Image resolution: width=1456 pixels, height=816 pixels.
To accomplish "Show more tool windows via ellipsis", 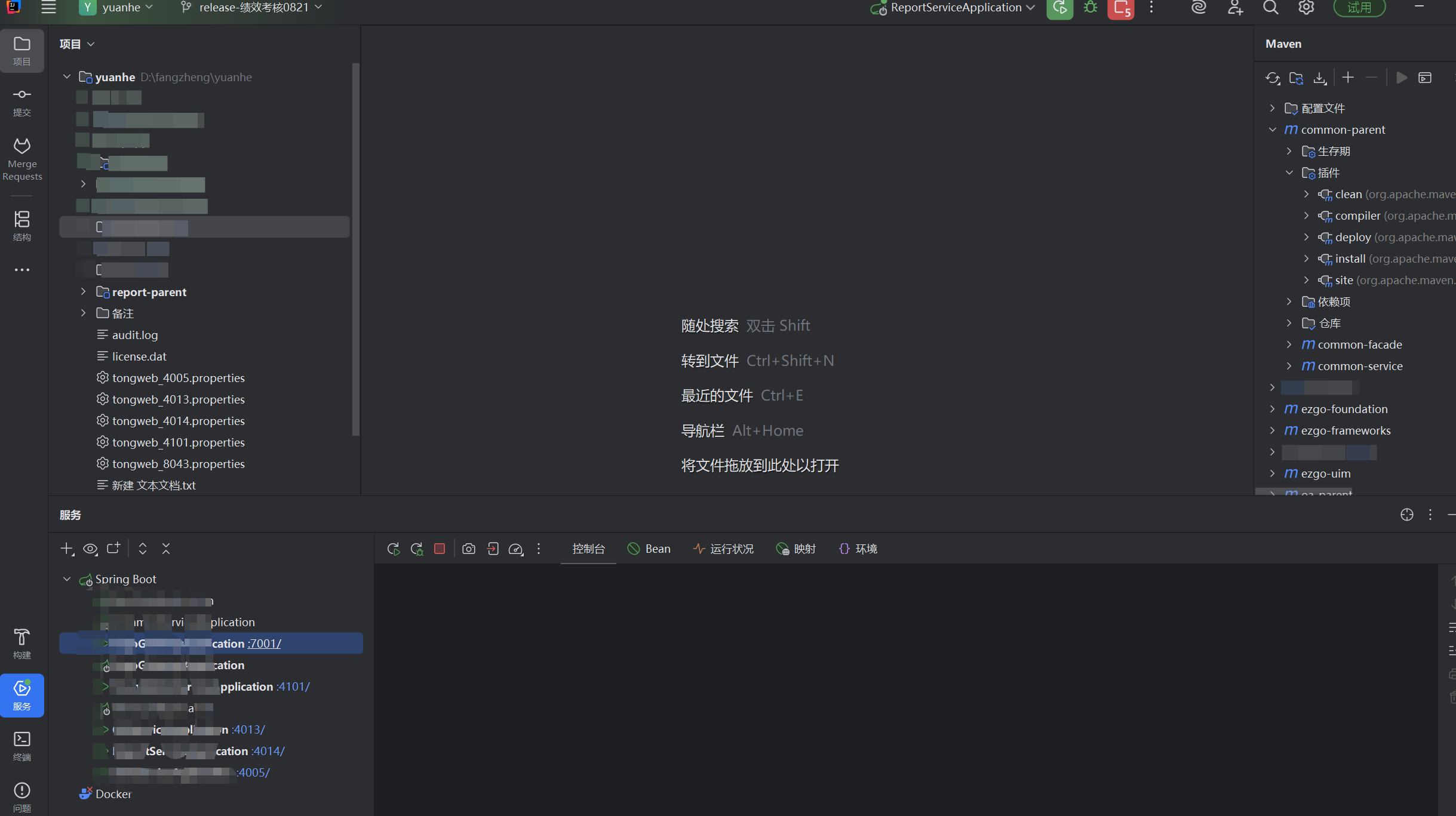I will [22, 270].
